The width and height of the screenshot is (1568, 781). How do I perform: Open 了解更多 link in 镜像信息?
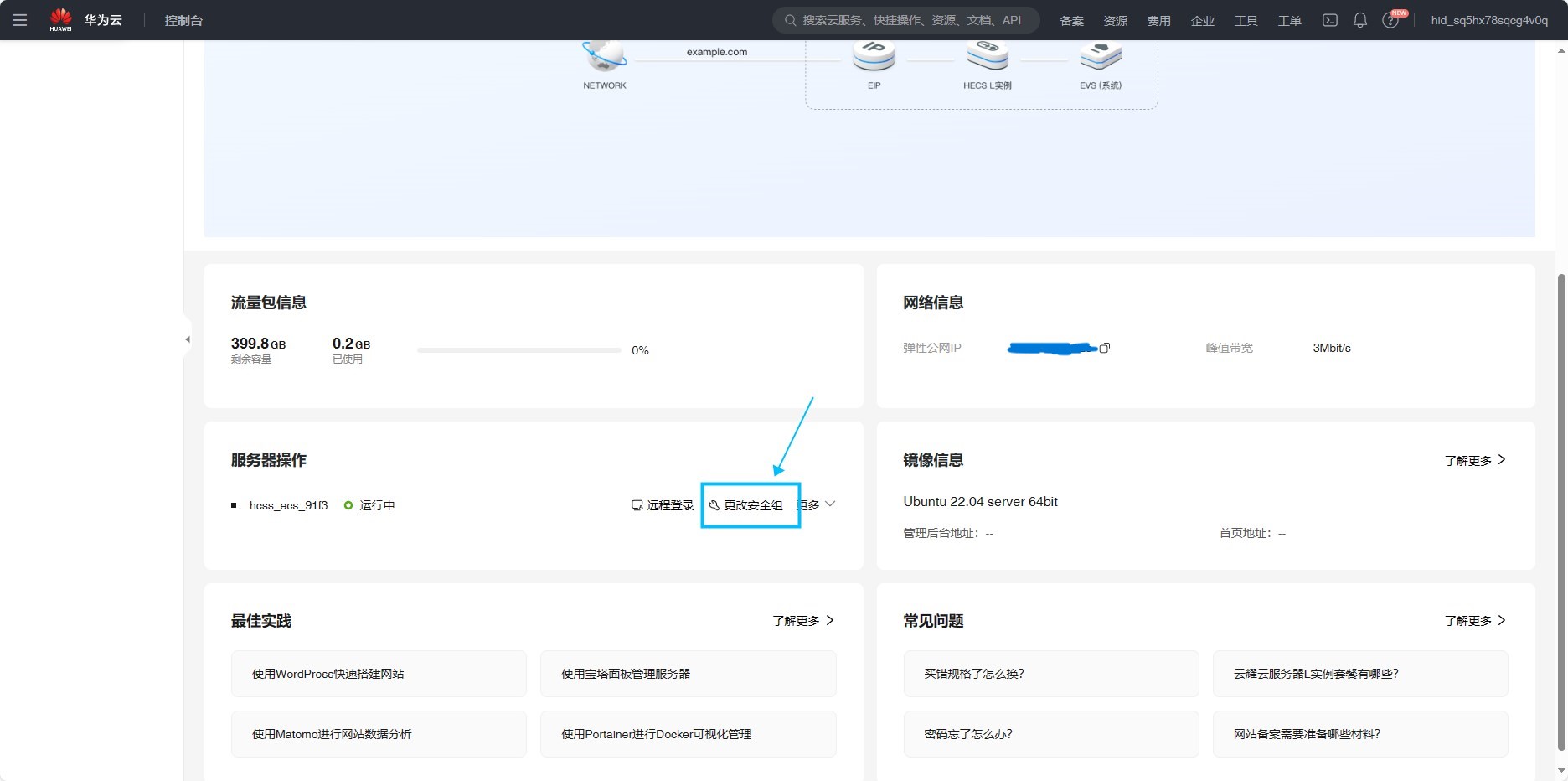click(1475, 460)
